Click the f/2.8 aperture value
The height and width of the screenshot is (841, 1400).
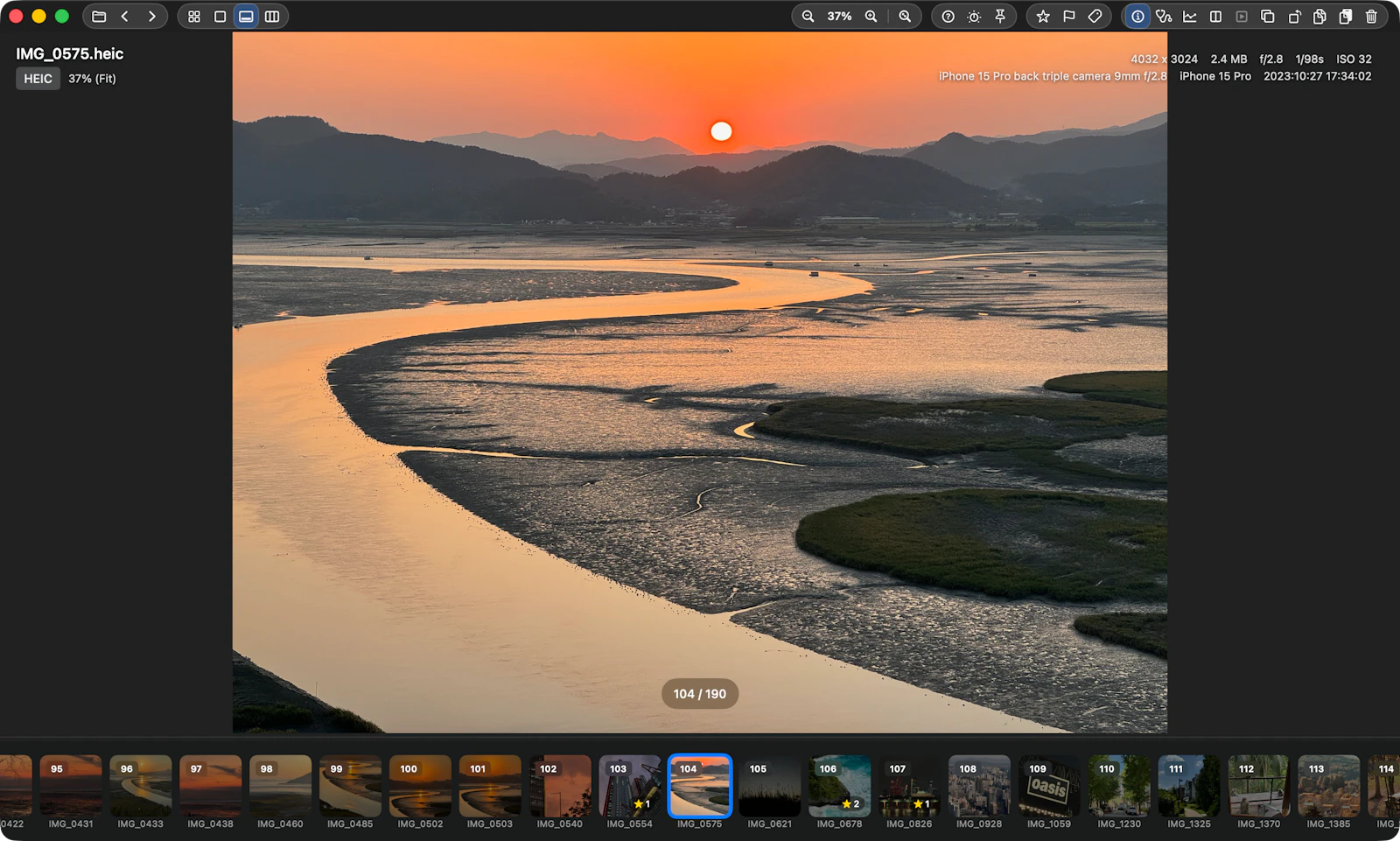point(1270,60)
